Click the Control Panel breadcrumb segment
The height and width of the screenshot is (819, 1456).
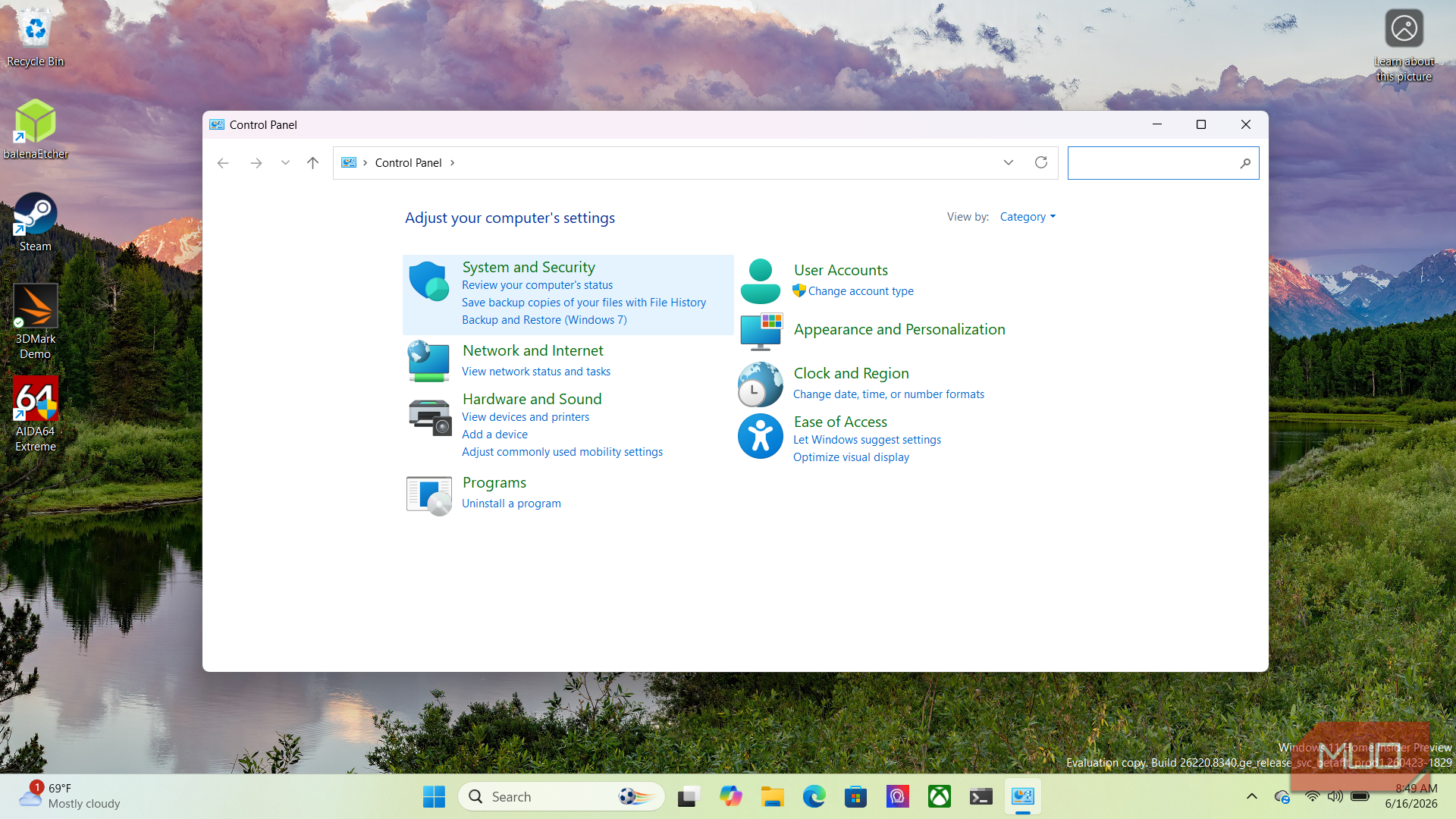pos(408,163)
